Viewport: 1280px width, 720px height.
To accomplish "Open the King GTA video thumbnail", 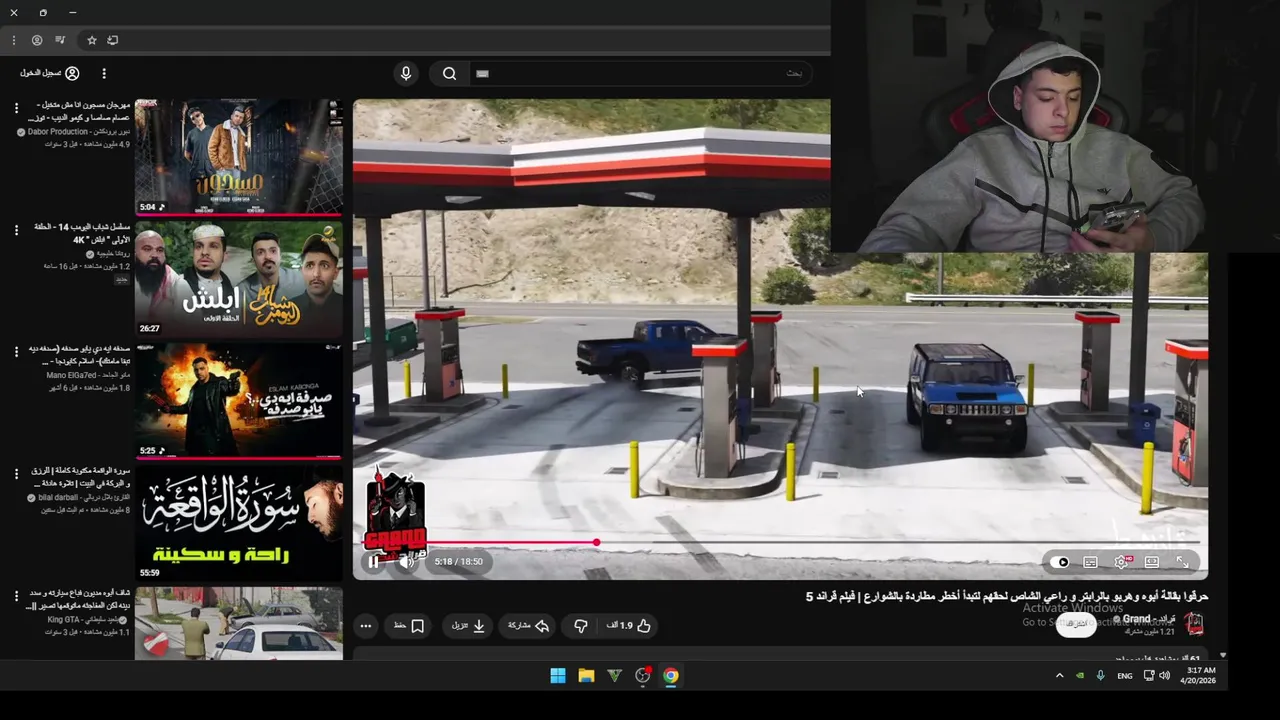I will click(x=239, y=624).
